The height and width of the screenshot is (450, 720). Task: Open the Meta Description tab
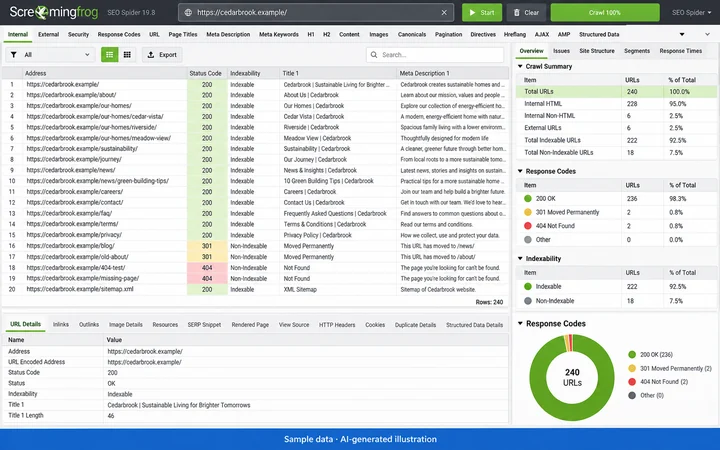coord(228,34)
